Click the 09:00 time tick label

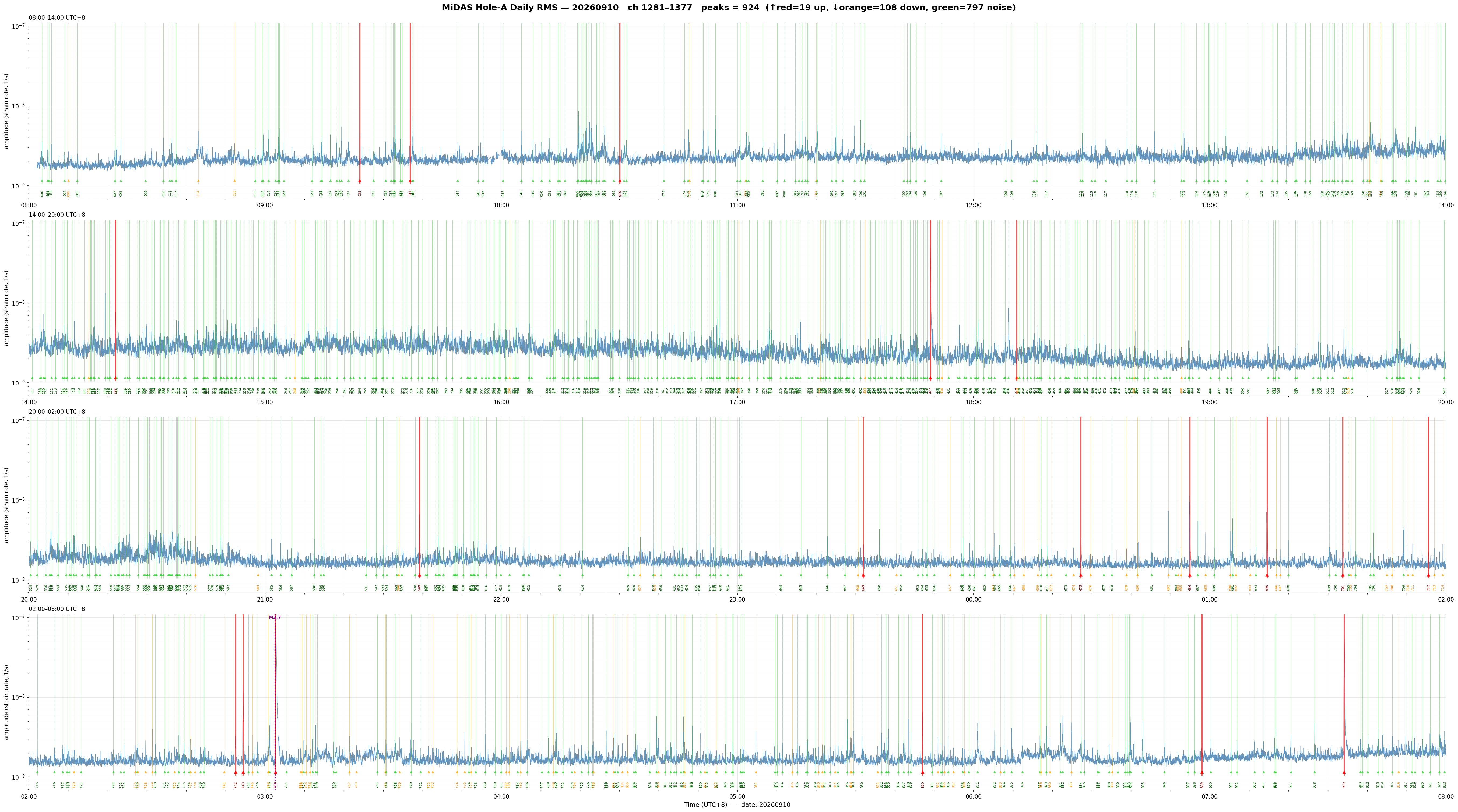tap(265, 205)
